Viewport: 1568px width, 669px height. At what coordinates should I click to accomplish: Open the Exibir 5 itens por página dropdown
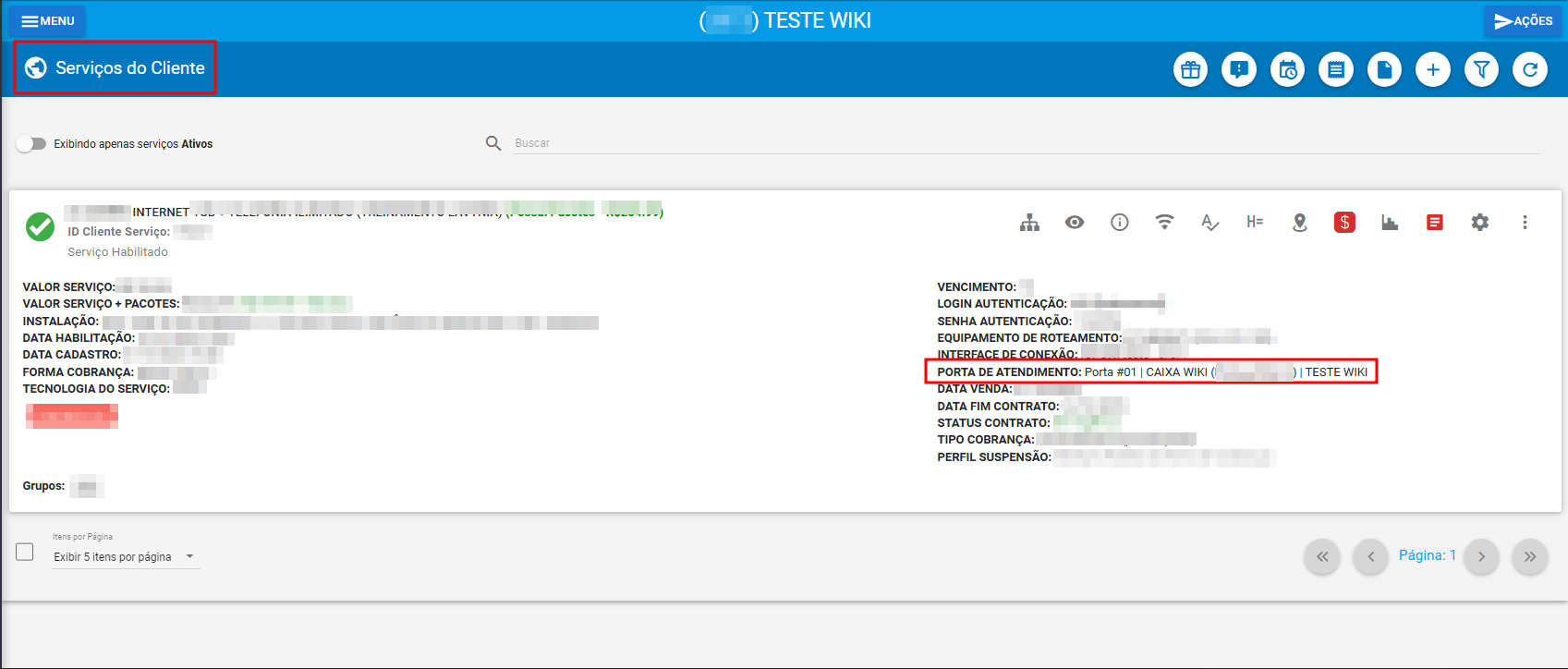pos(126,557)
